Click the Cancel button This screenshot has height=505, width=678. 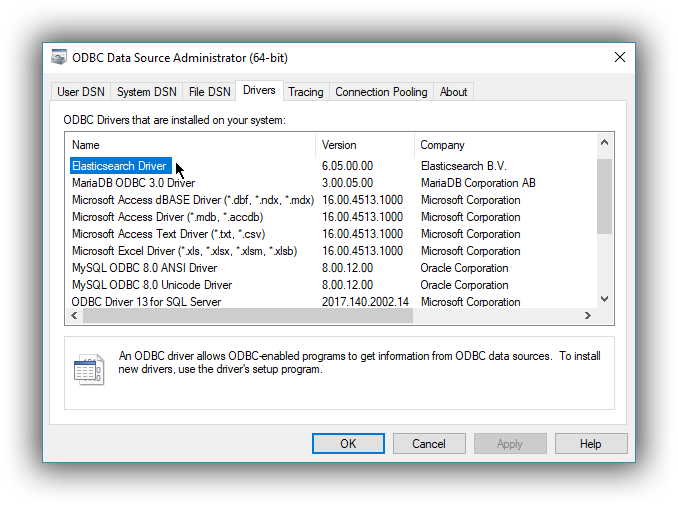tap(429, 443)
